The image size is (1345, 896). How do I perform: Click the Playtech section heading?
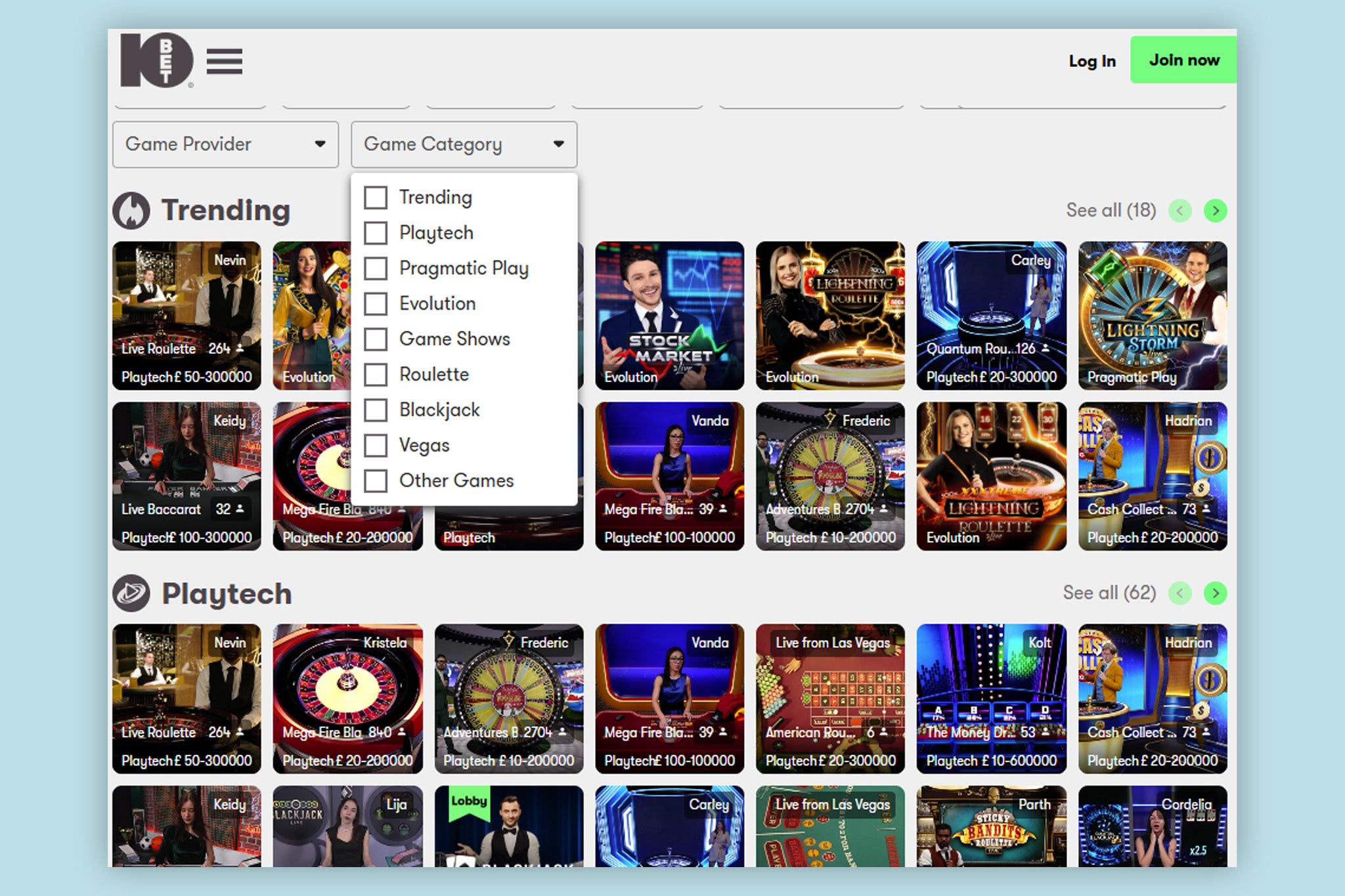click(x=227, y=593)
